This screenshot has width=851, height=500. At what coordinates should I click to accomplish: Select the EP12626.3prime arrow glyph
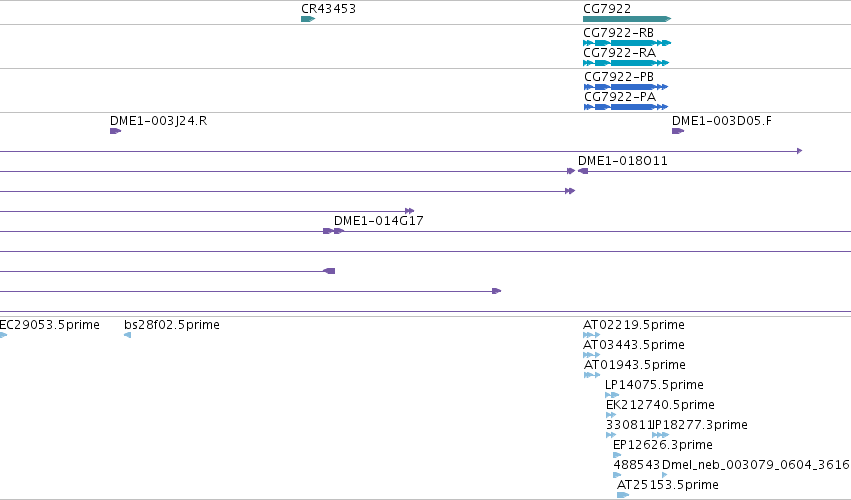pos(617,455)
